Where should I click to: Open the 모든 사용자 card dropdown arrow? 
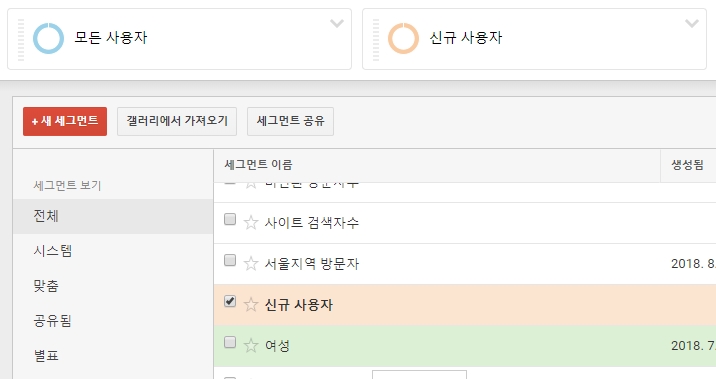click(337, 23)
